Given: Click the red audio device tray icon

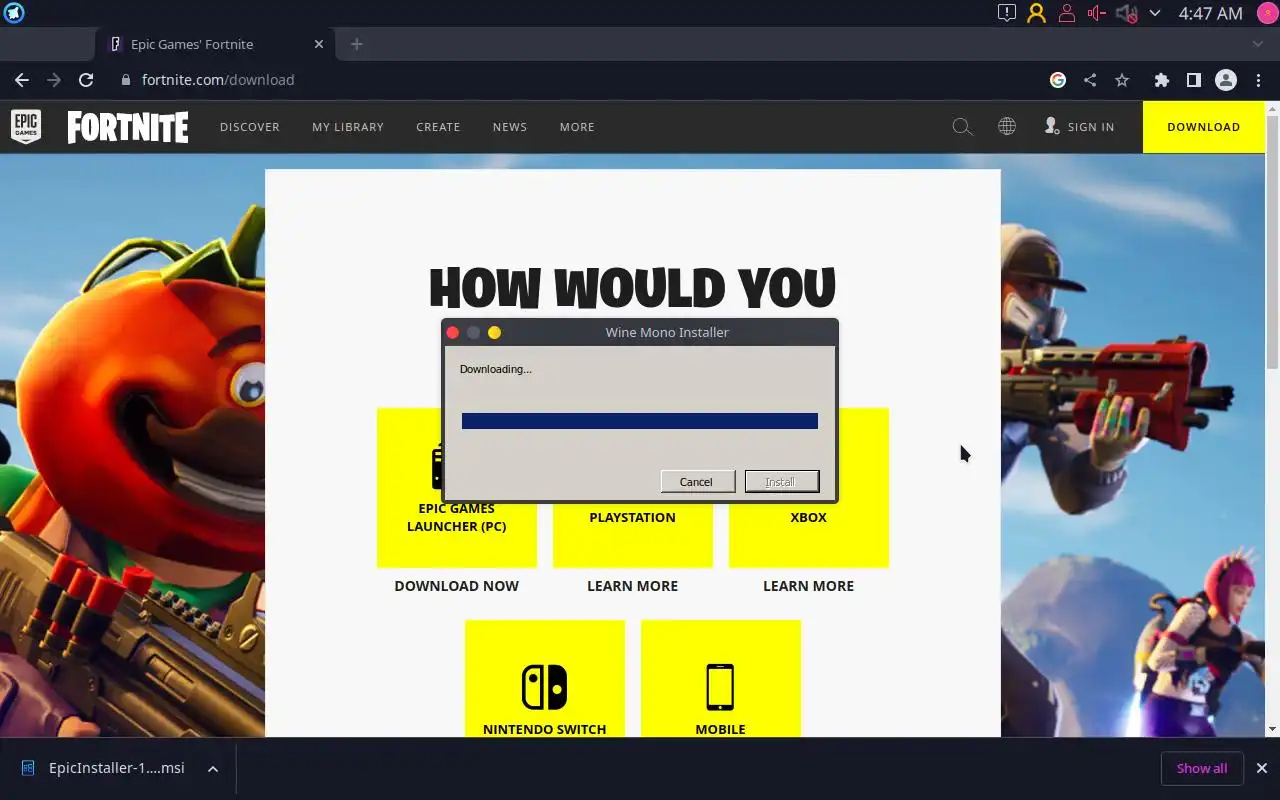Looking at the screenshot, I should [x=1097, y=13].
